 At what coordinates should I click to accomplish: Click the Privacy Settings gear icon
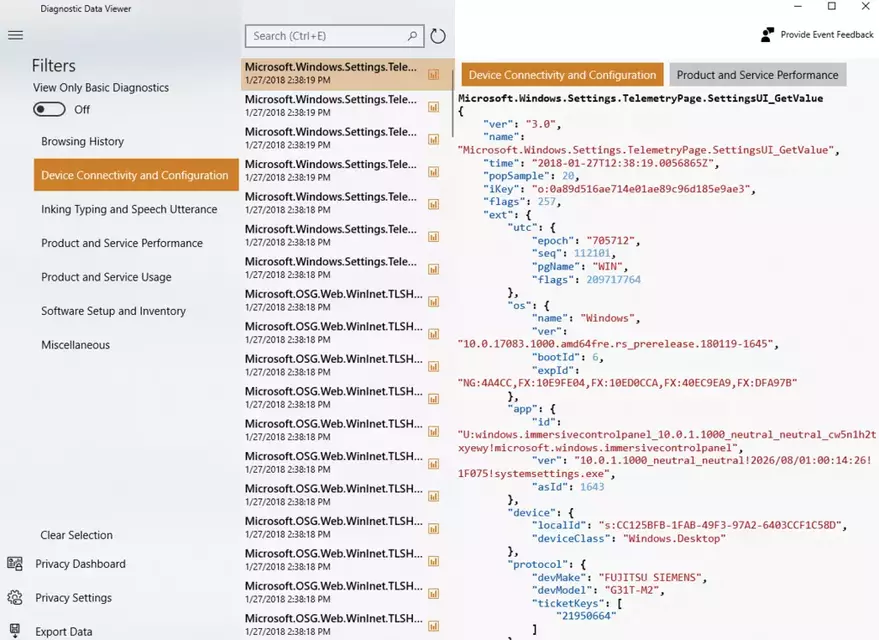pos(15,597)
